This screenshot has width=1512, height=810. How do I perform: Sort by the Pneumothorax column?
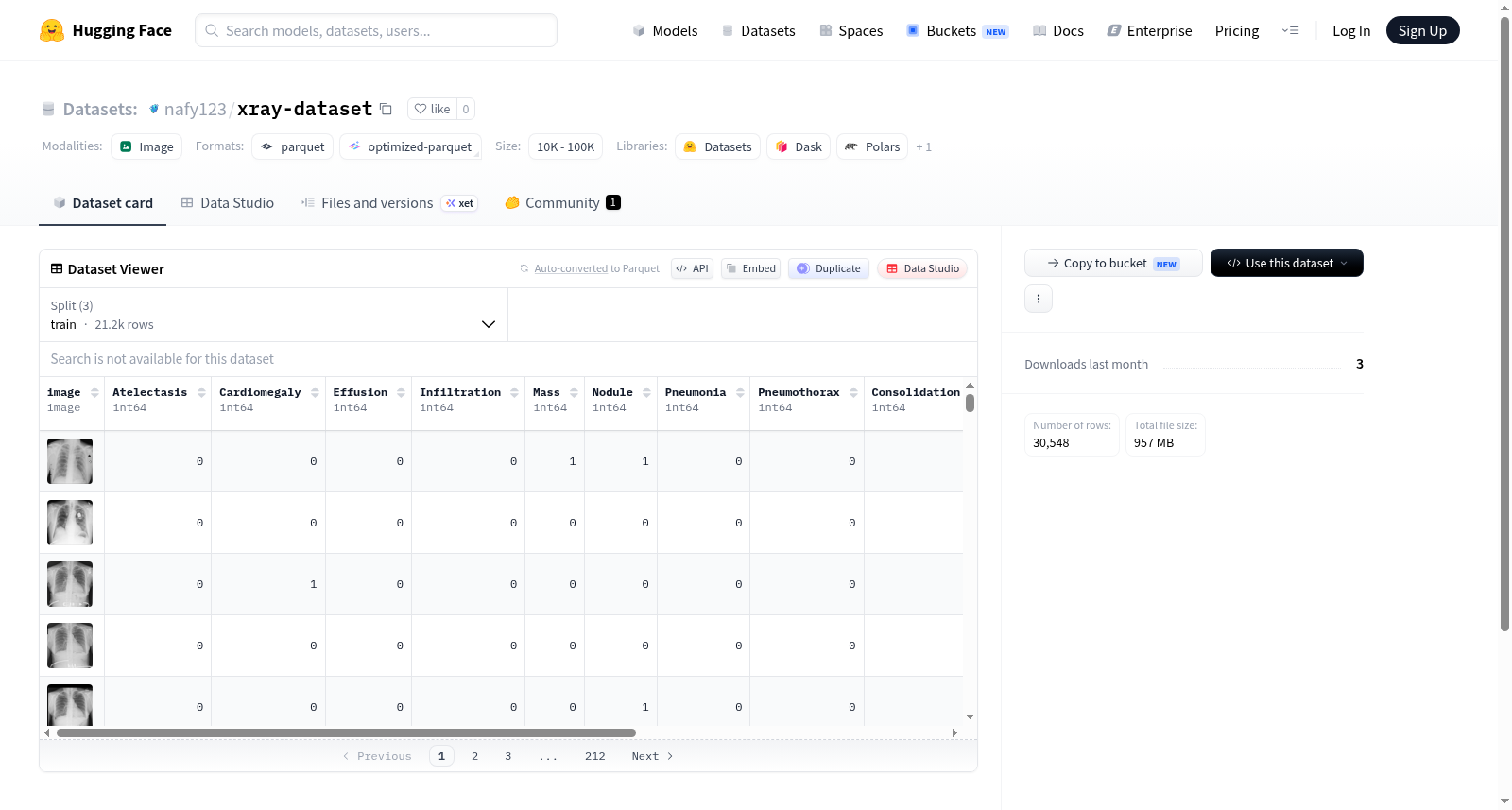click(x=853, y=392)
